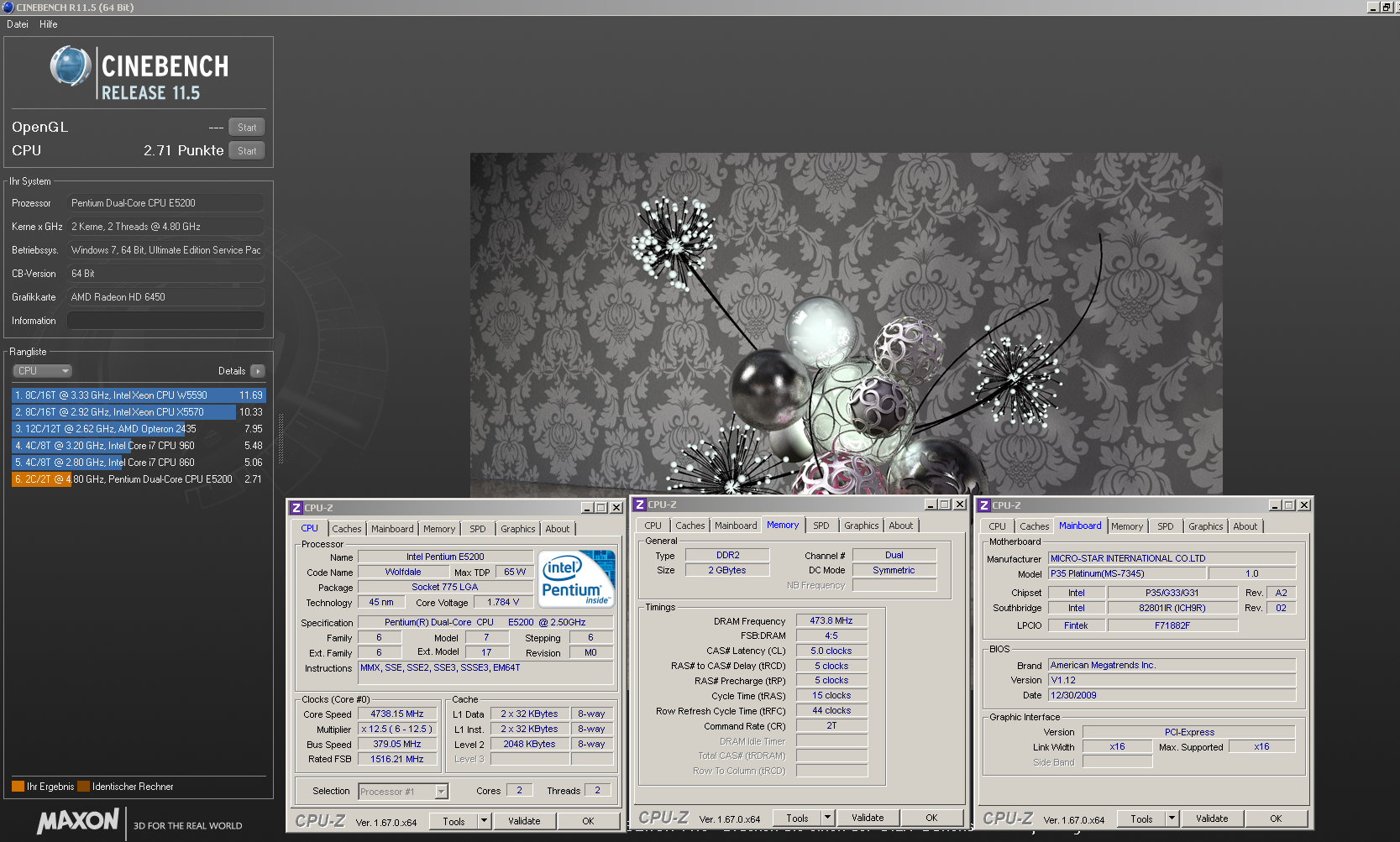Select Caches tab in the Mainboard CPU-Z window
Image resolution: width=1400 pixels, height=842 pixels.
(1035, 526)
